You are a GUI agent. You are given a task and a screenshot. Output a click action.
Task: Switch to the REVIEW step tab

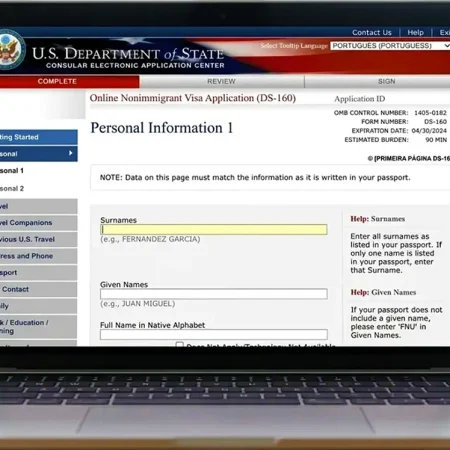click(222, 81)
